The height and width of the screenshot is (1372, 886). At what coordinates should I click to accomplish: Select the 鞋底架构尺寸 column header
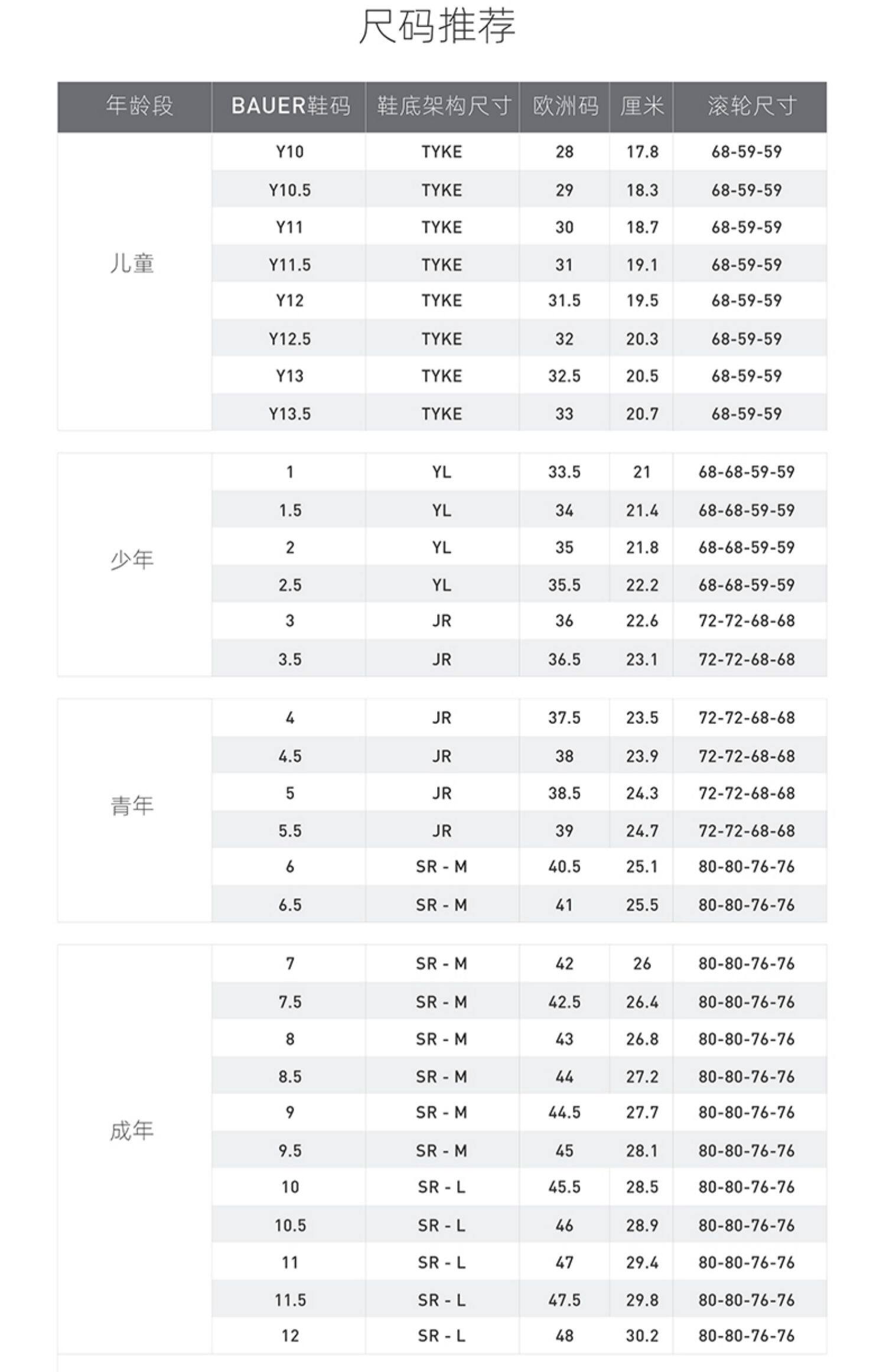pos(444,106)
